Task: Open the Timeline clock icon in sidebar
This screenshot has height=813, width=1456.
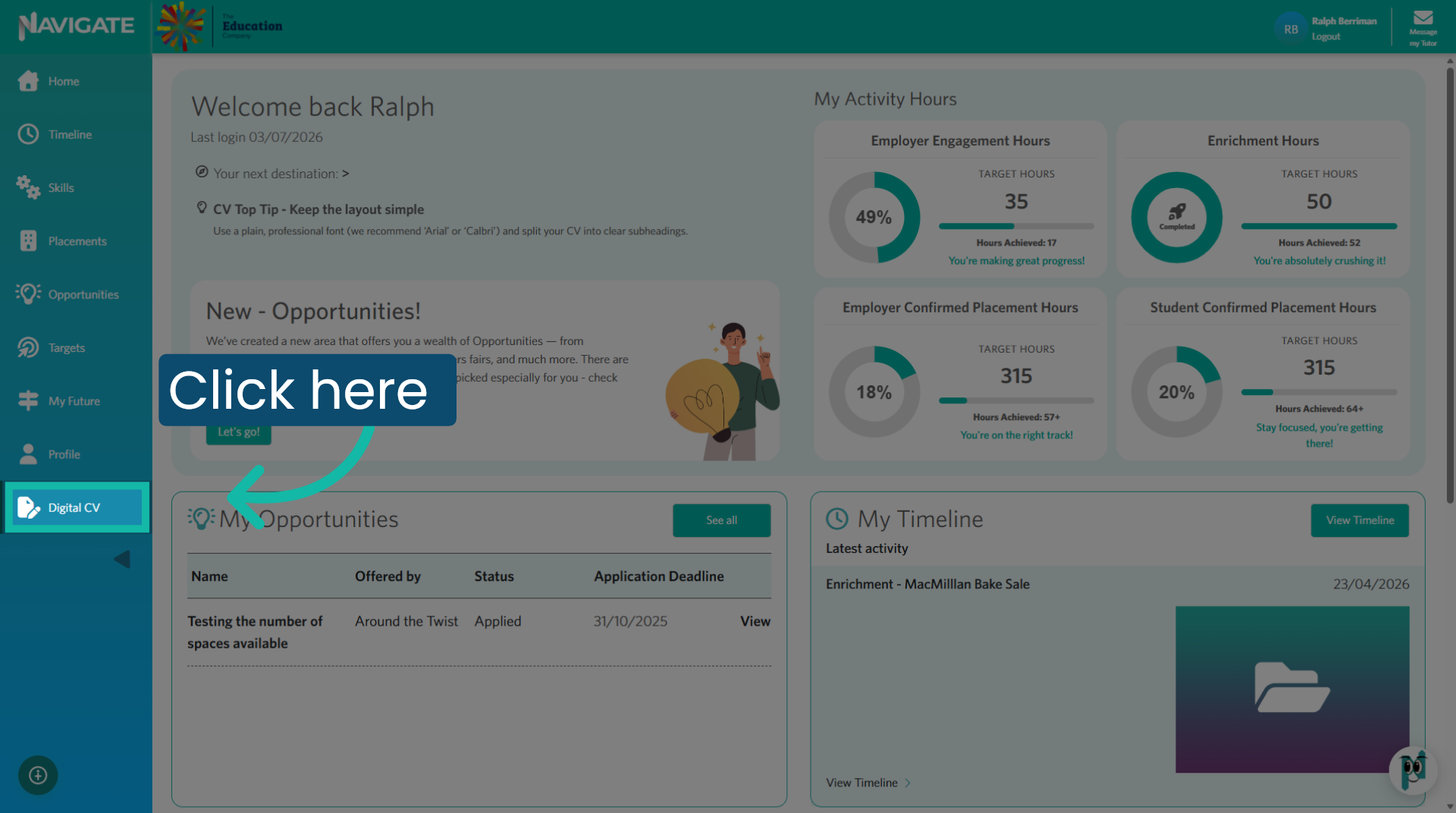Action: [x=28, y=134]
